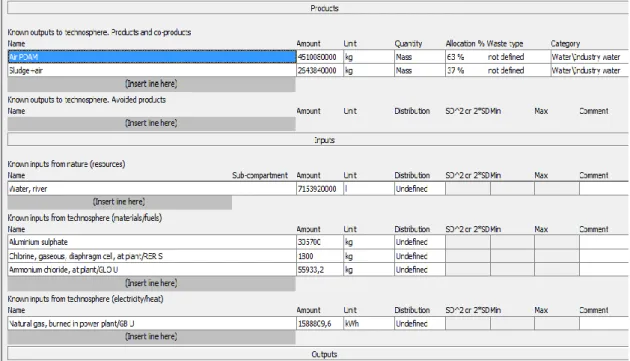Screen dimensions: 630x361
Task: Open distribution dropdown for Aluminium sulphate
Action: pyautogui.click(x=419, y=242)
